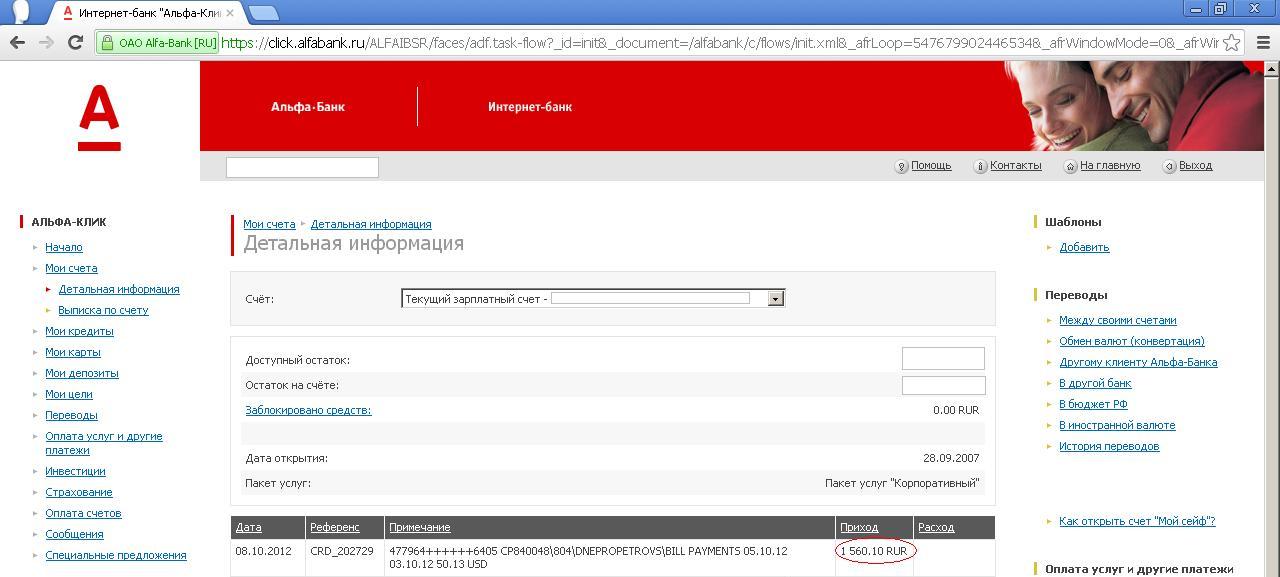This screenshot has width=1280, height=577.
Task: Open Оплата услуг и другие платежи left link
Action: (x=103, y=443)
